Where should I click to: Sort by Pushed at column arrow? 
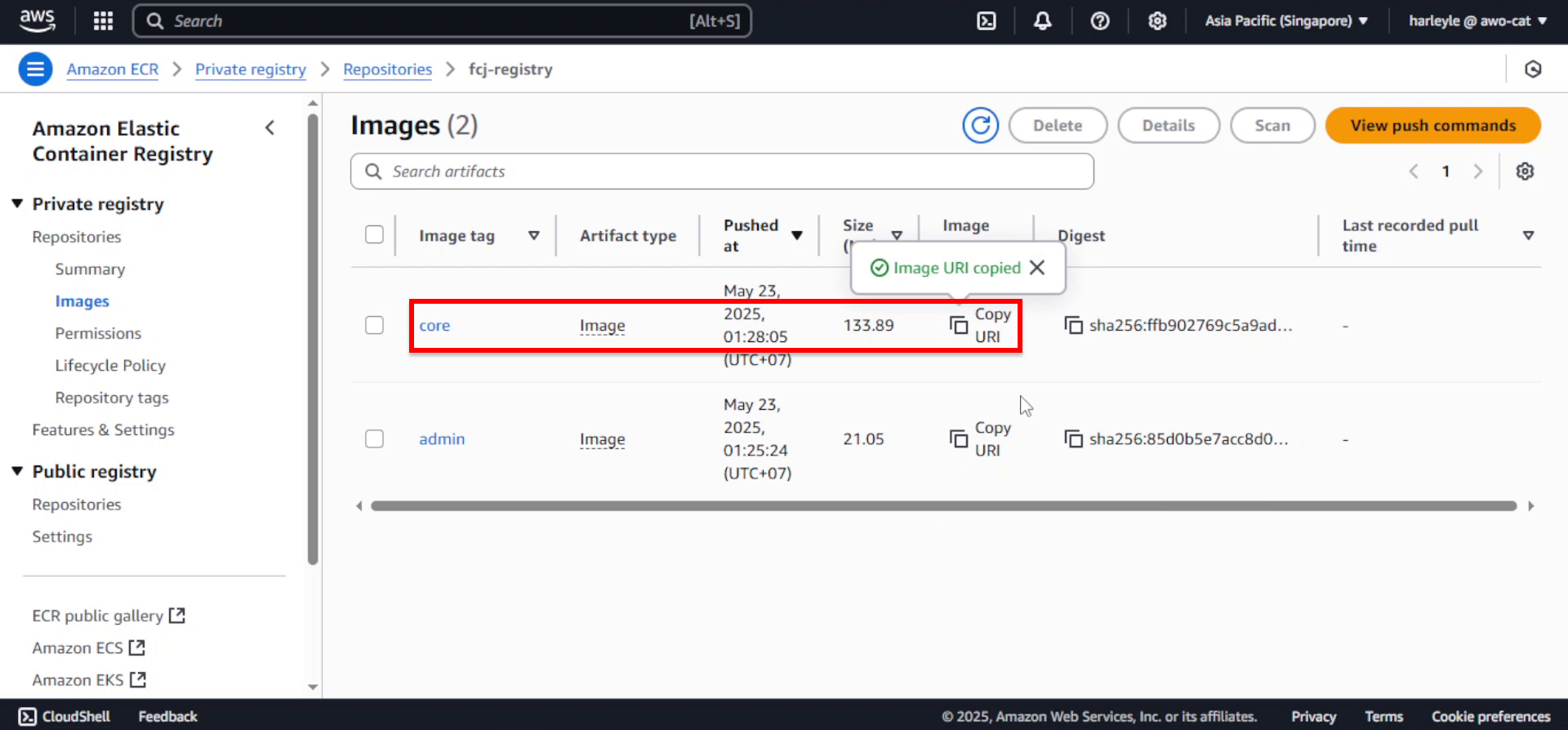tap(797, 235)
